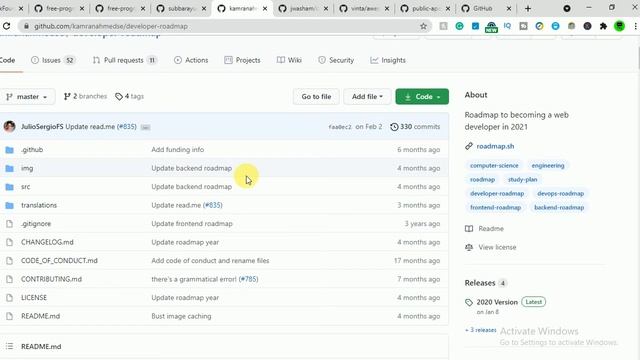640x360 pixels.
Task: Open the green Code dropdown
Action: click(422, 97)
